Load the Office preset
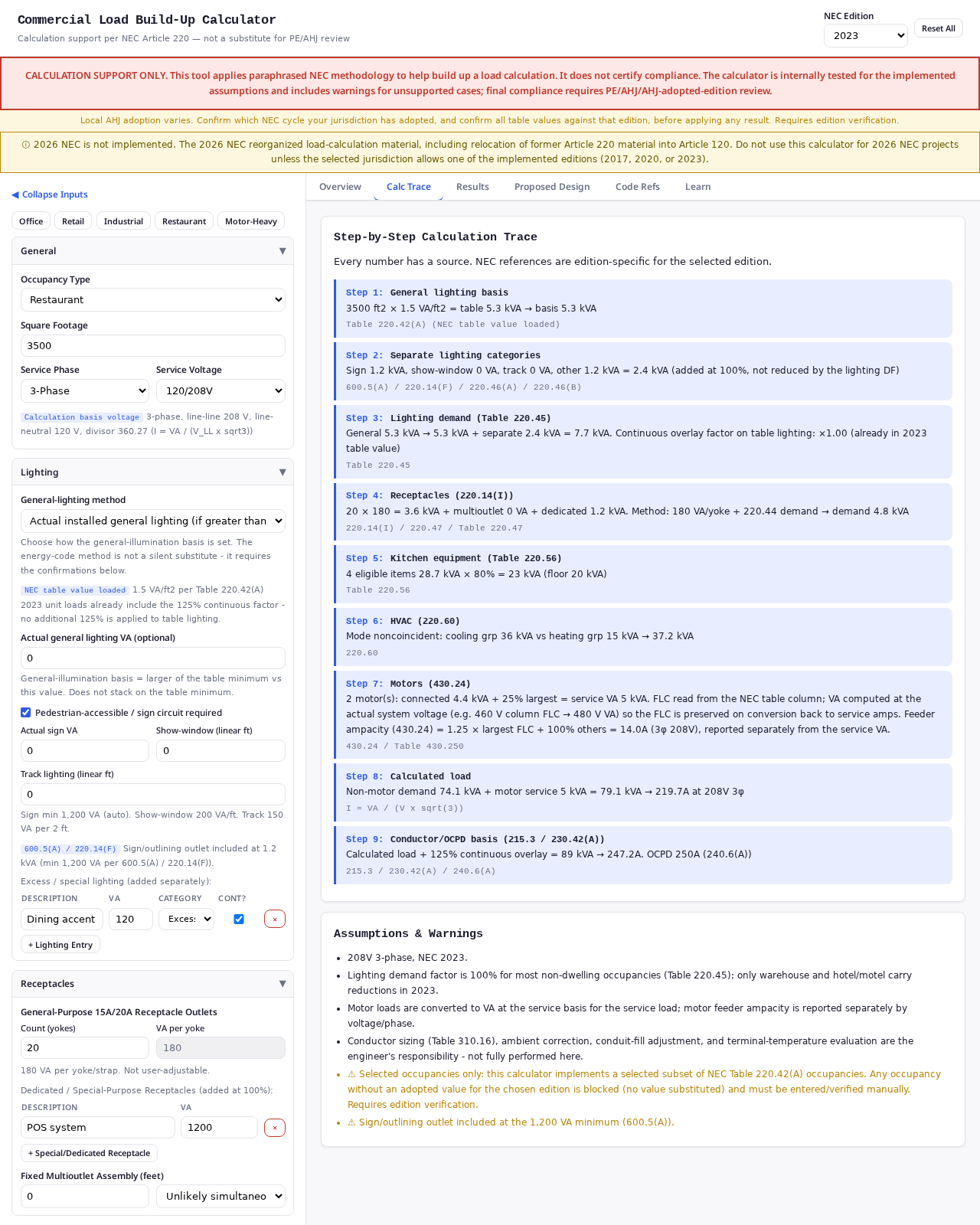 click(x=31, y=221)
